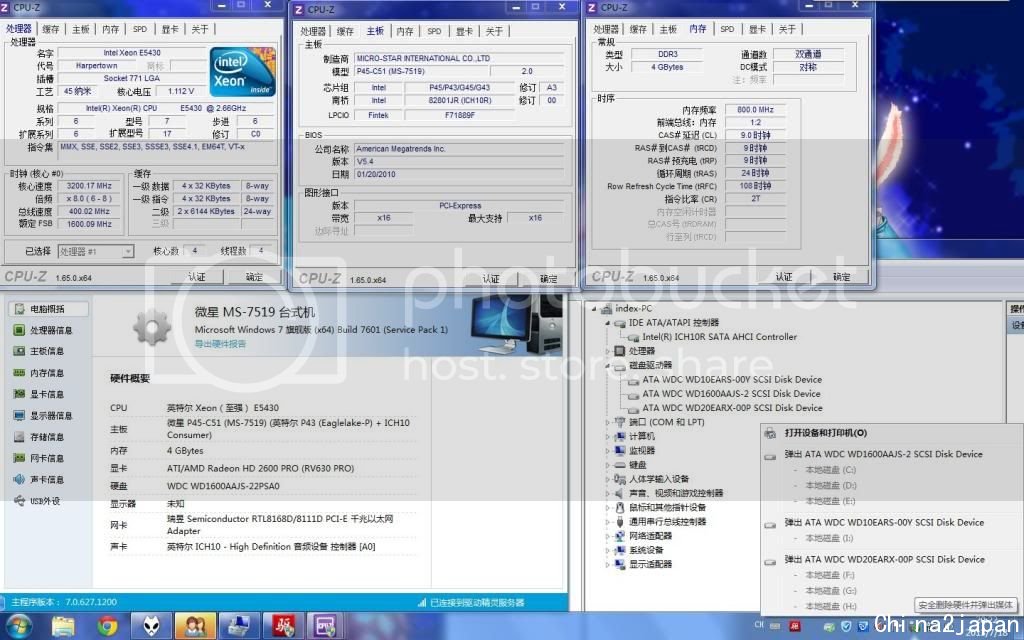Expand the 显示适配器 node
Screen dimensions: 1024x640
(607, 564)
